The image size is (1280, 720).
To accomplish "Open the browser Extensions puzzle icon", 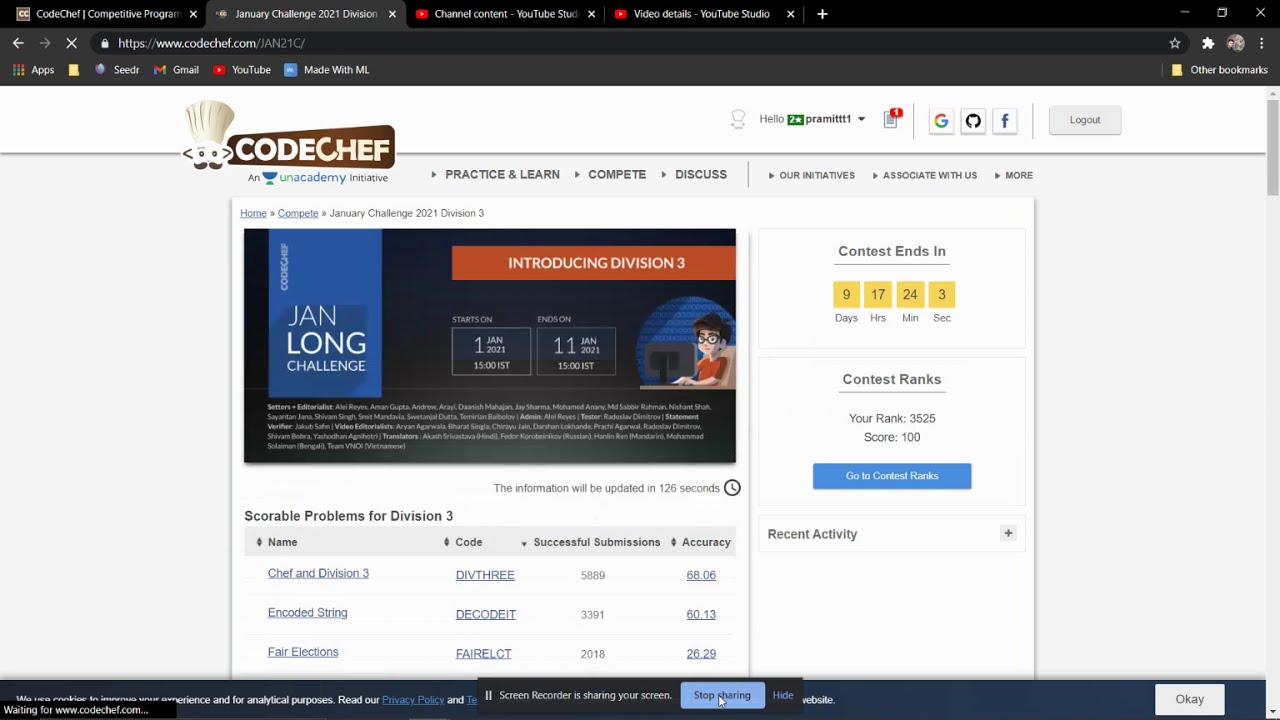I will pos(1208,43).
